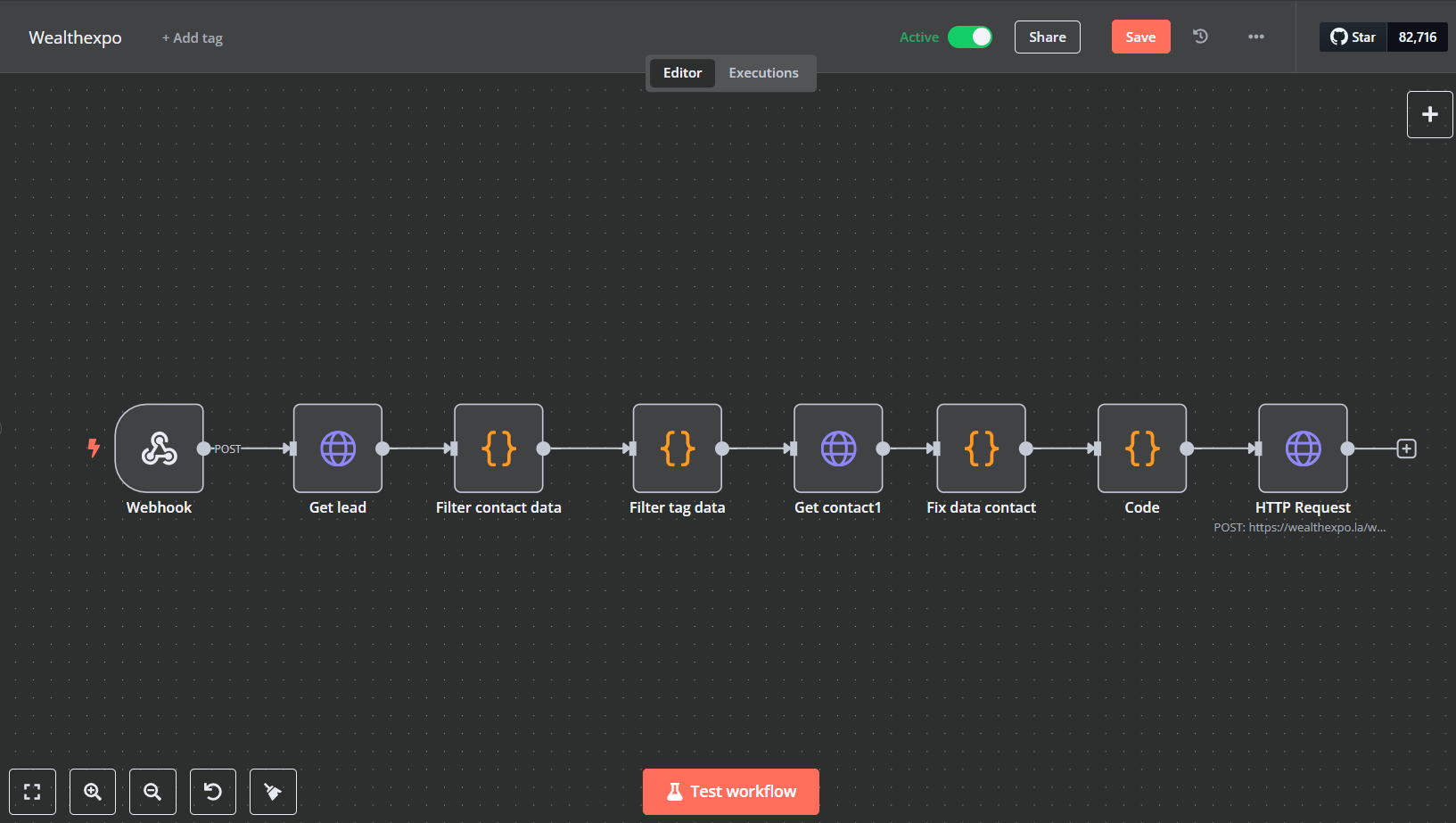Run the Test workflow button
The height and width of the screenshot is (823, 1456).
[730, 792]
